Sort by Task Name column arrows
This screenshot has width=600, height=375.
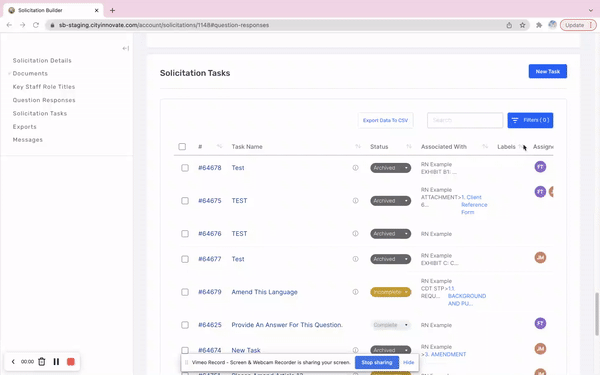click(x=358, y=146)
